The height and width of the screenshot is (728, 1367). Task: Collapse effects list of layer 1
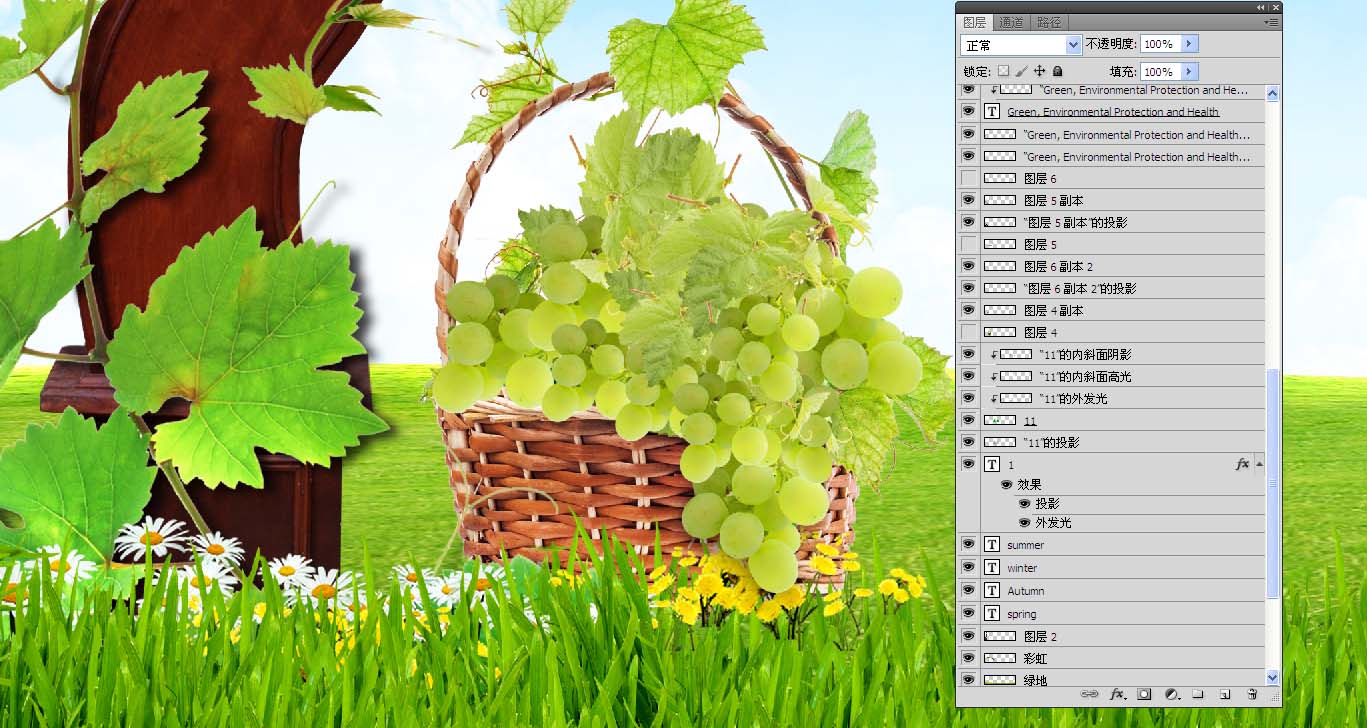(x=1259, y=464)
